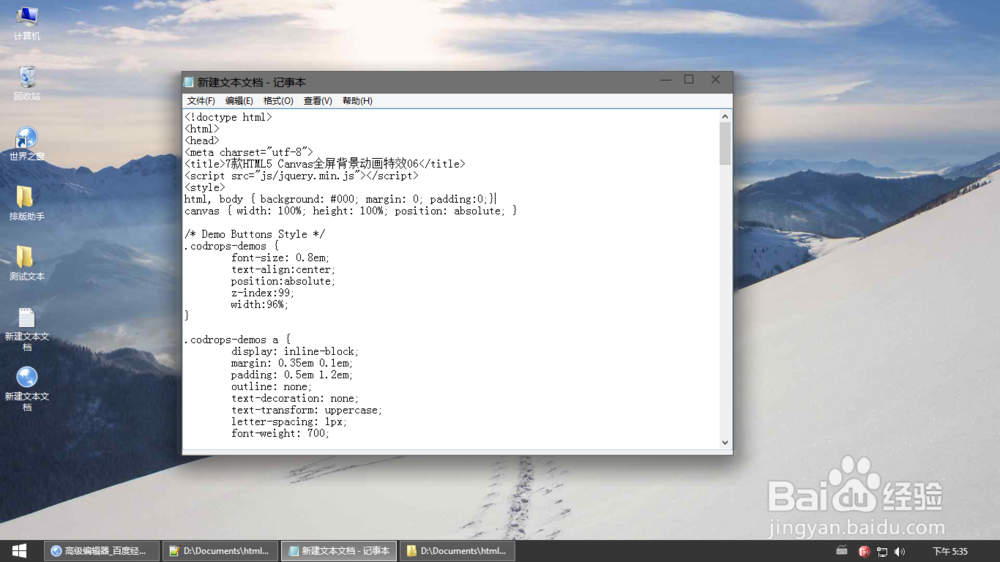Click the Notepad scrollbar down arrow
Image resolution: width=1000 pixels, height=562 pixels.
click(725, 442)
